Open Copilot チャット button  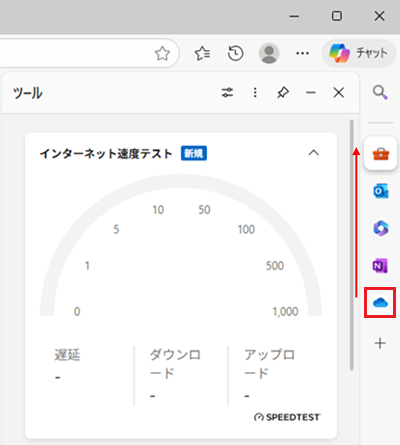point(359,53)
